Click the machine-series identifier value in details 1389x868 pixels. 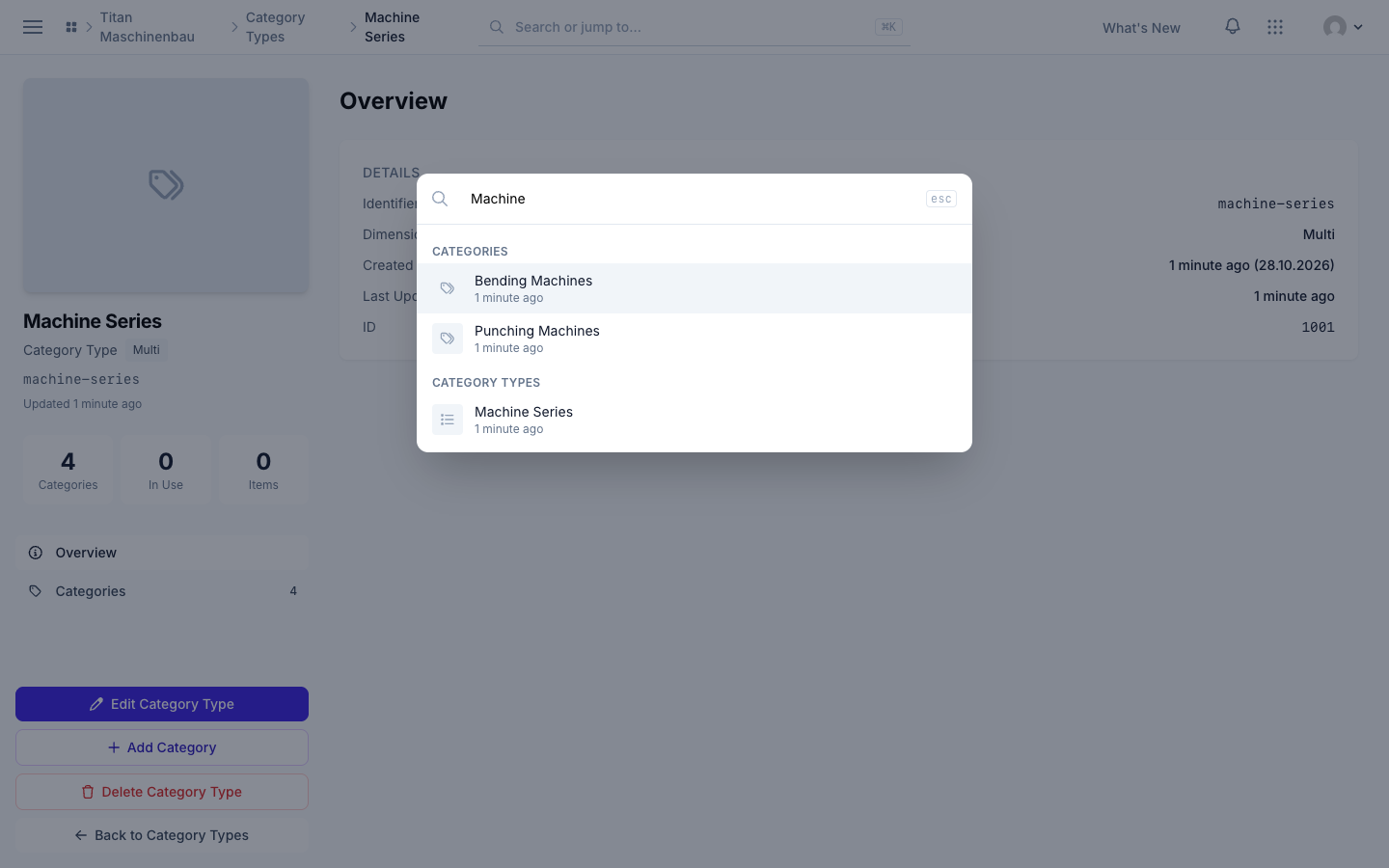pyautogui.click(x=1276, y=203)
